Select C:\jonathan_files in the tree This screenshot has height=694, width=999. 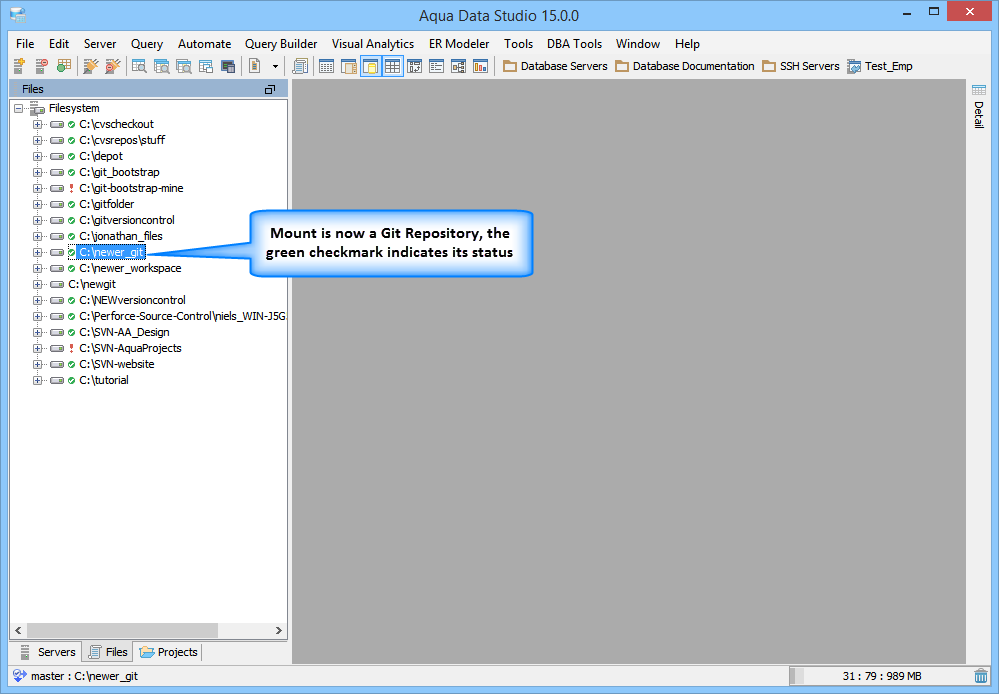click(120, 236)
